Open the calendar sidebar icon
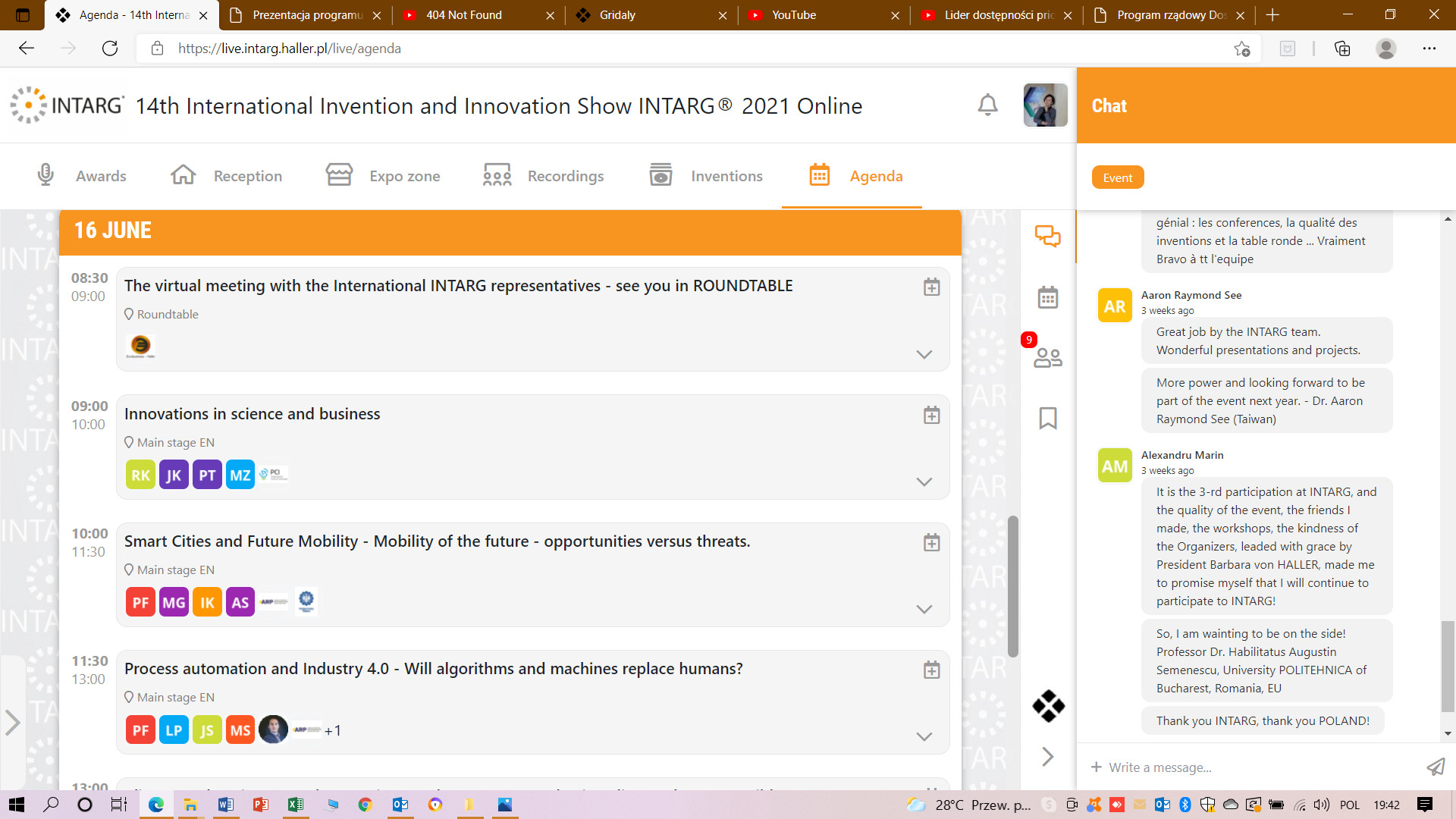1456x819 pixels. (x=1048, y=297)
